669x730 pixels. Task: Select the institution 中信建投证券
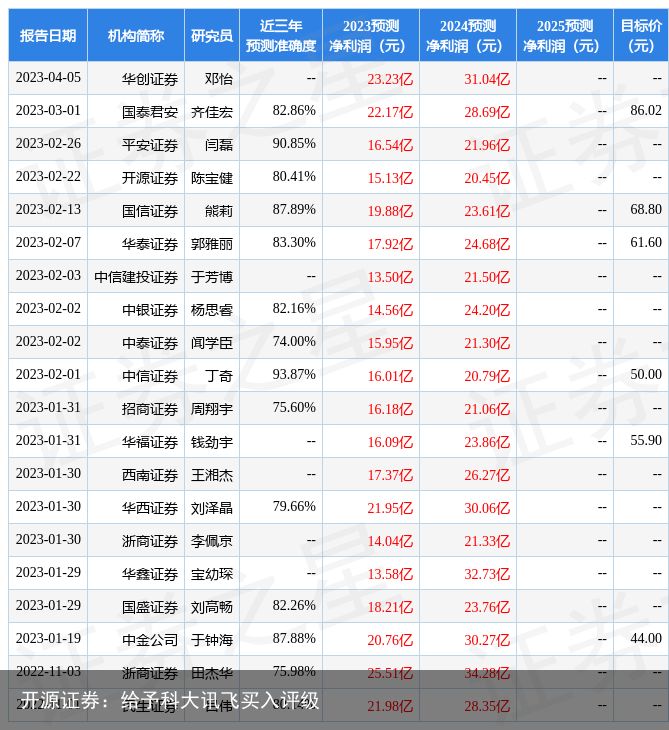pos(136,277)
